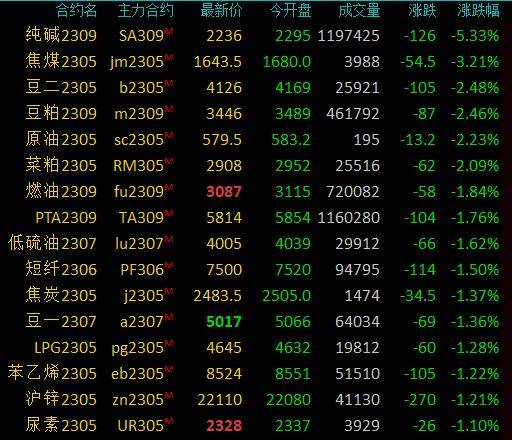Image resolution: width=512 pixels, height=440 pixels.
Task: Click the red M marker beside TA309
Action: [x=169, y=213]
